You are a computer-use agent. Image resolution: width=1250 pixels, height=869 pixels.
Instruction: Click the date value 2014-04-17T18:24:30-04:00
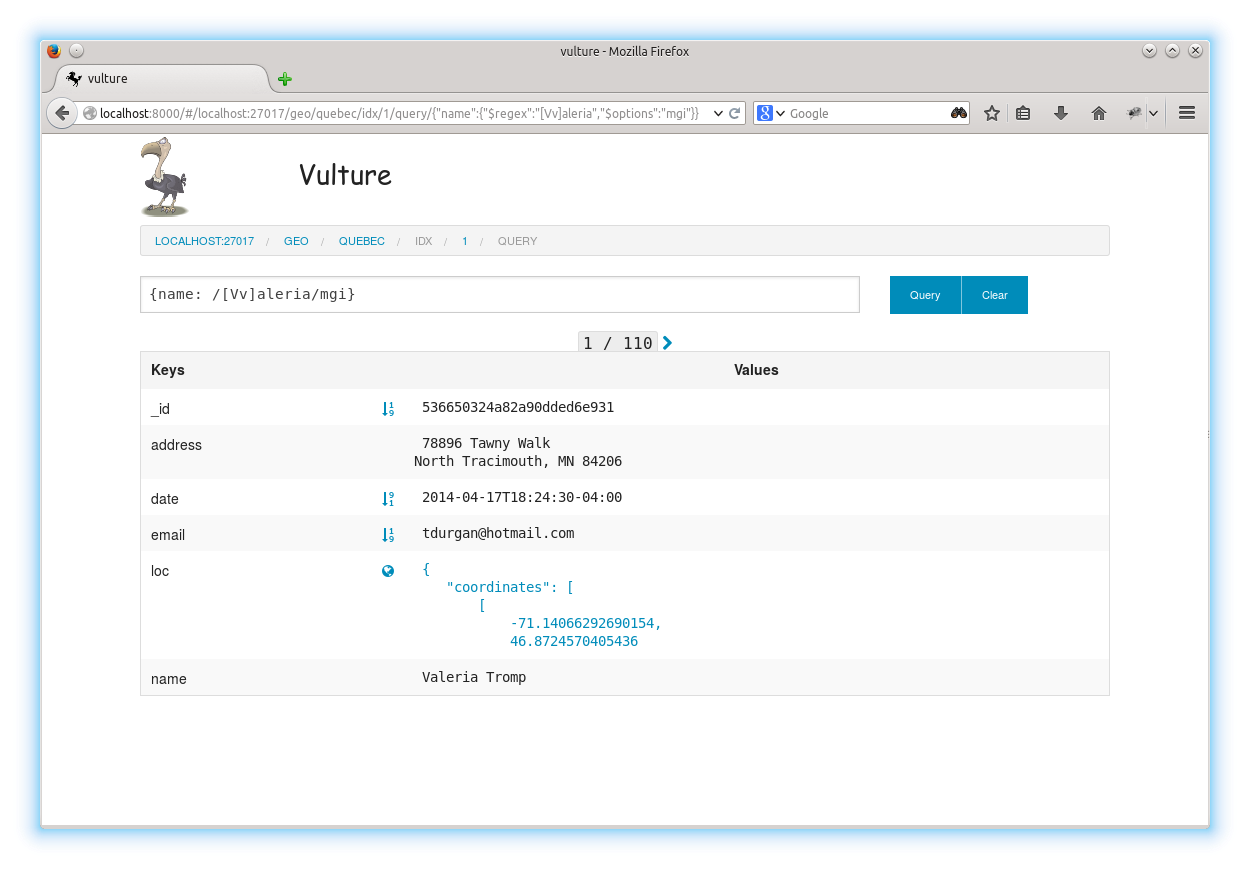coord(522,497)
